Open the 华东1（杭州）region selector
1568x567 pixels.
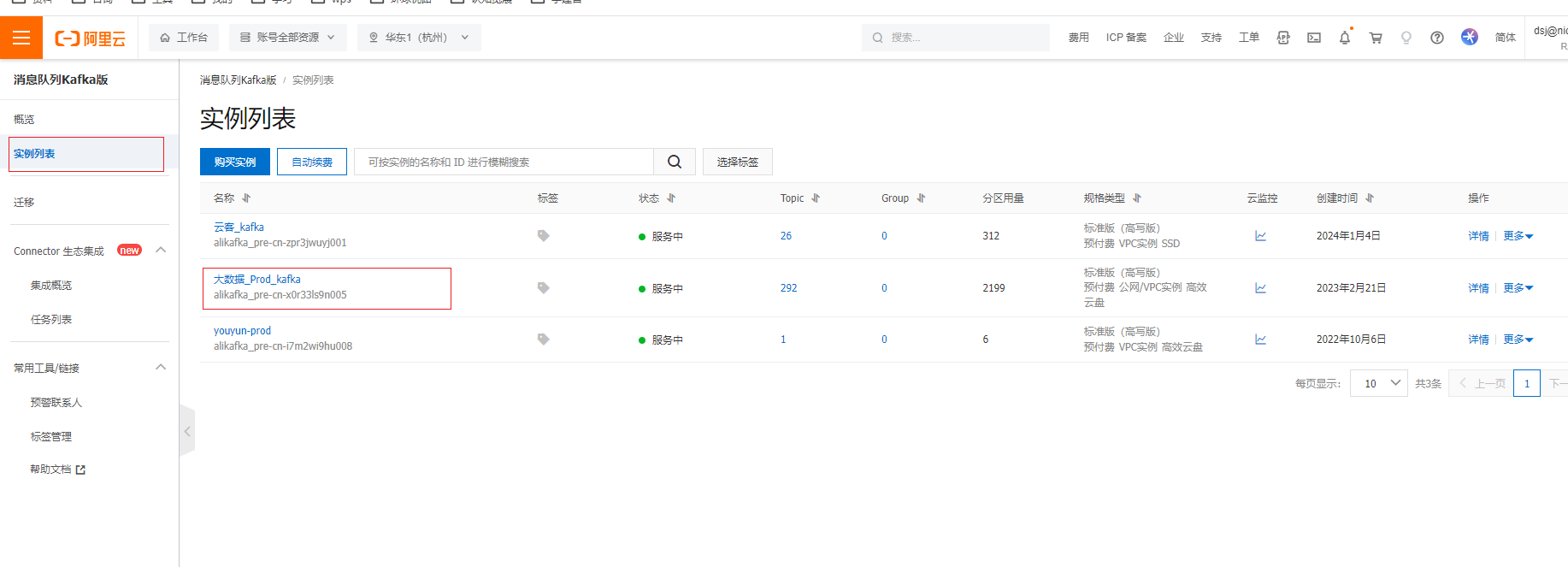(419, 38)
